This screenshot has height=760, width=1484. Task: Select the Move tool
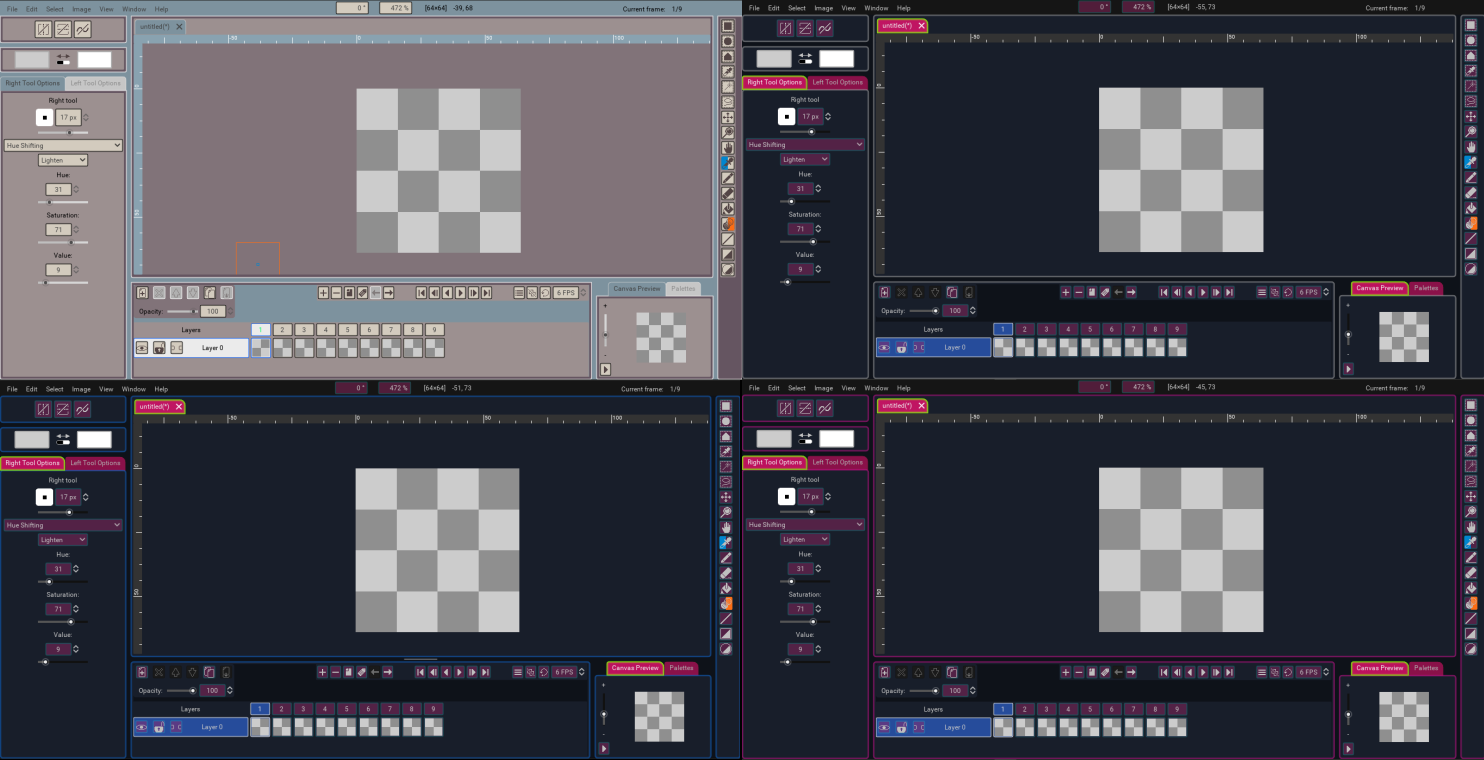728,118
